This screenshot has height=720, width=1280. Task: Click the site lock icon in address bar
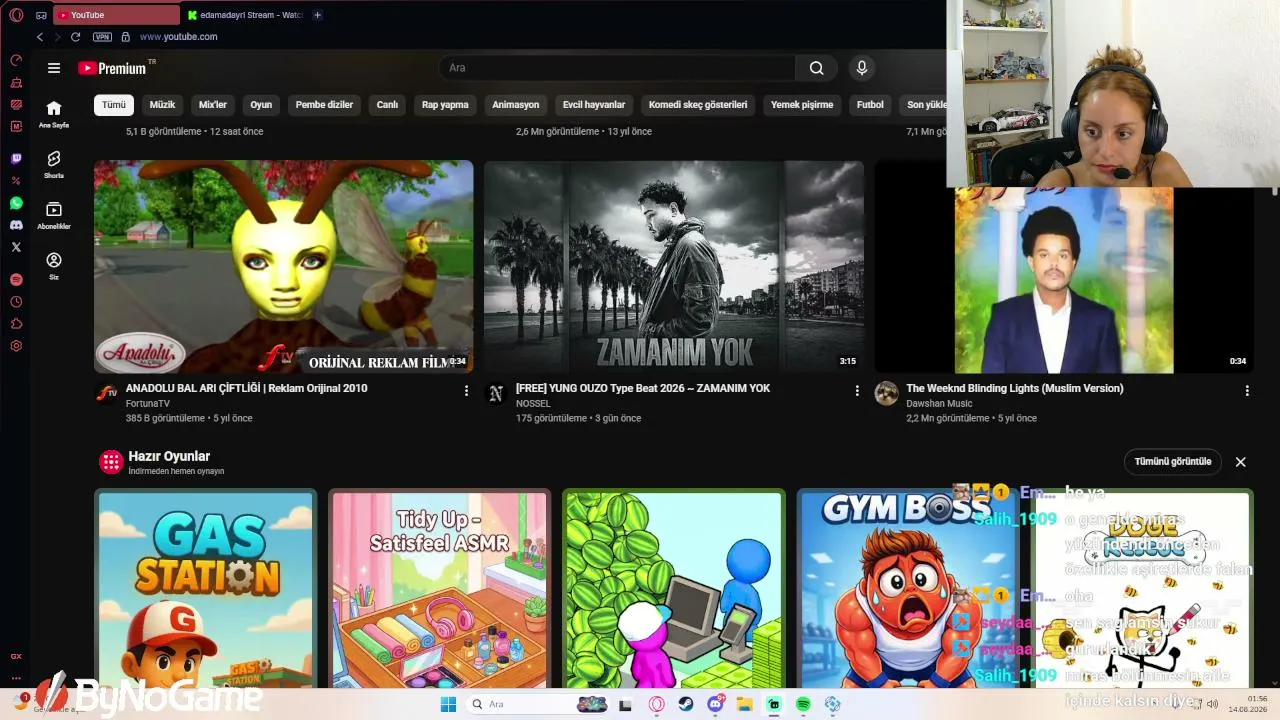pos(125,37)
